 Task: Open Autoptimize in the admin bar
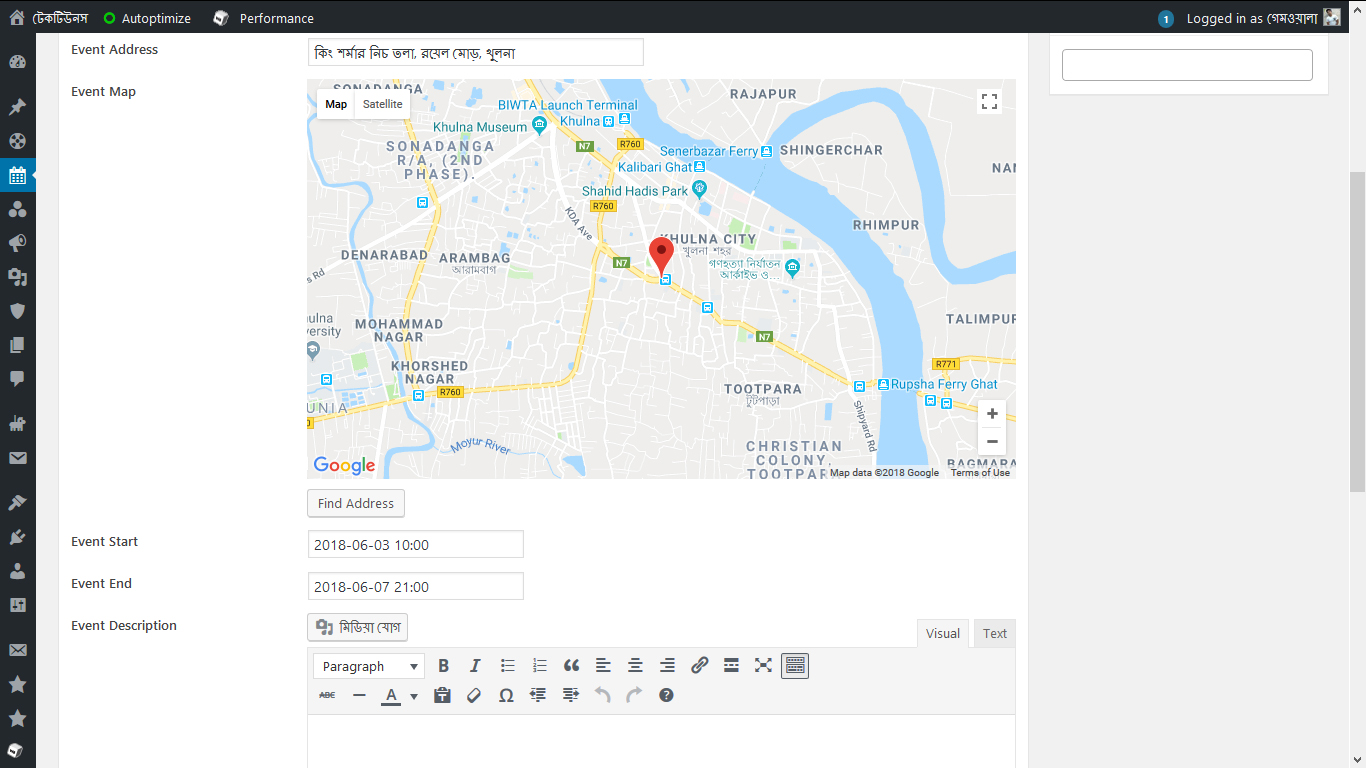coord(147,18)
